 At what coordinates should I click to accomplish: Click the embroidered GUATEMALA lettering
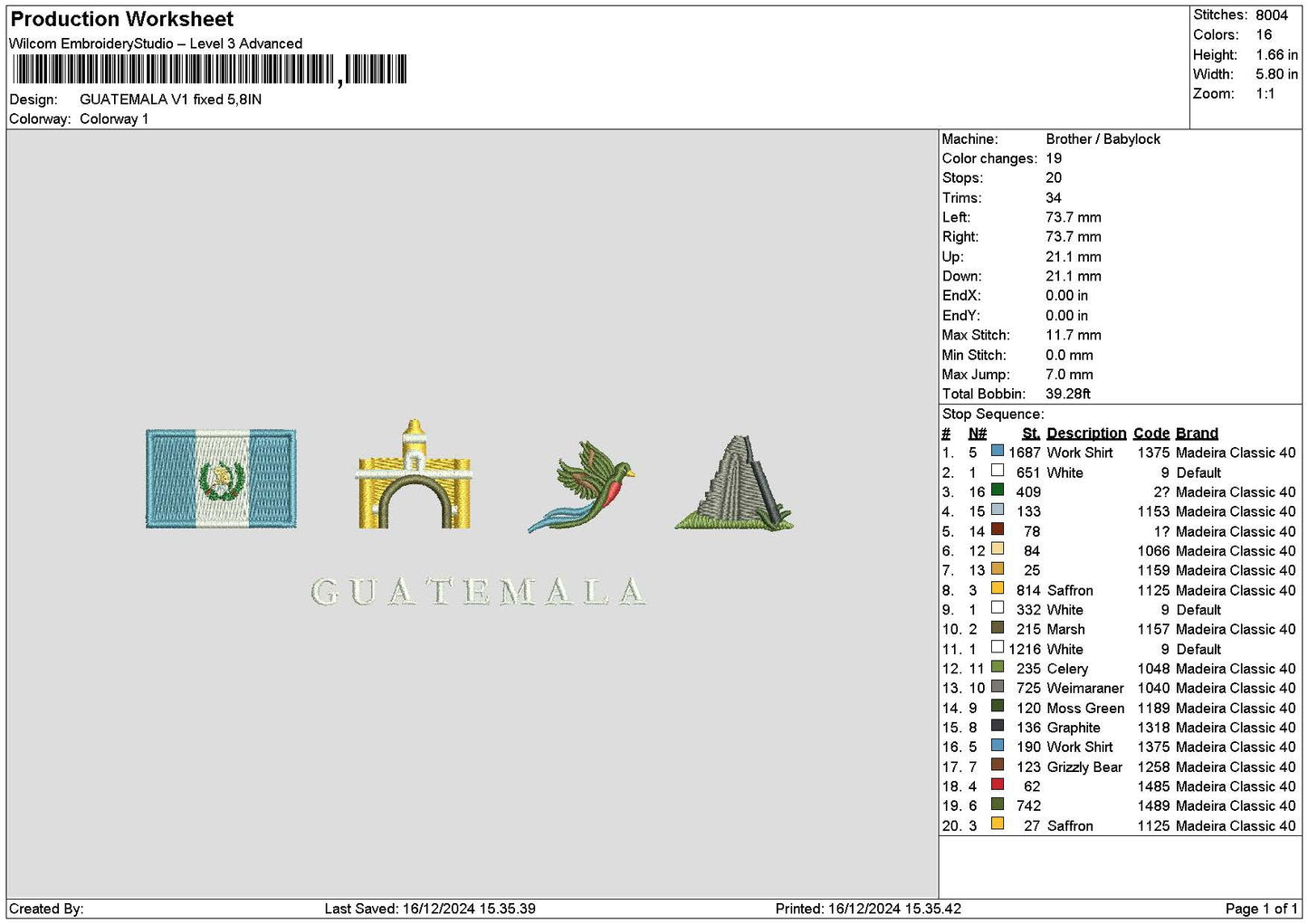pos(478,591)
